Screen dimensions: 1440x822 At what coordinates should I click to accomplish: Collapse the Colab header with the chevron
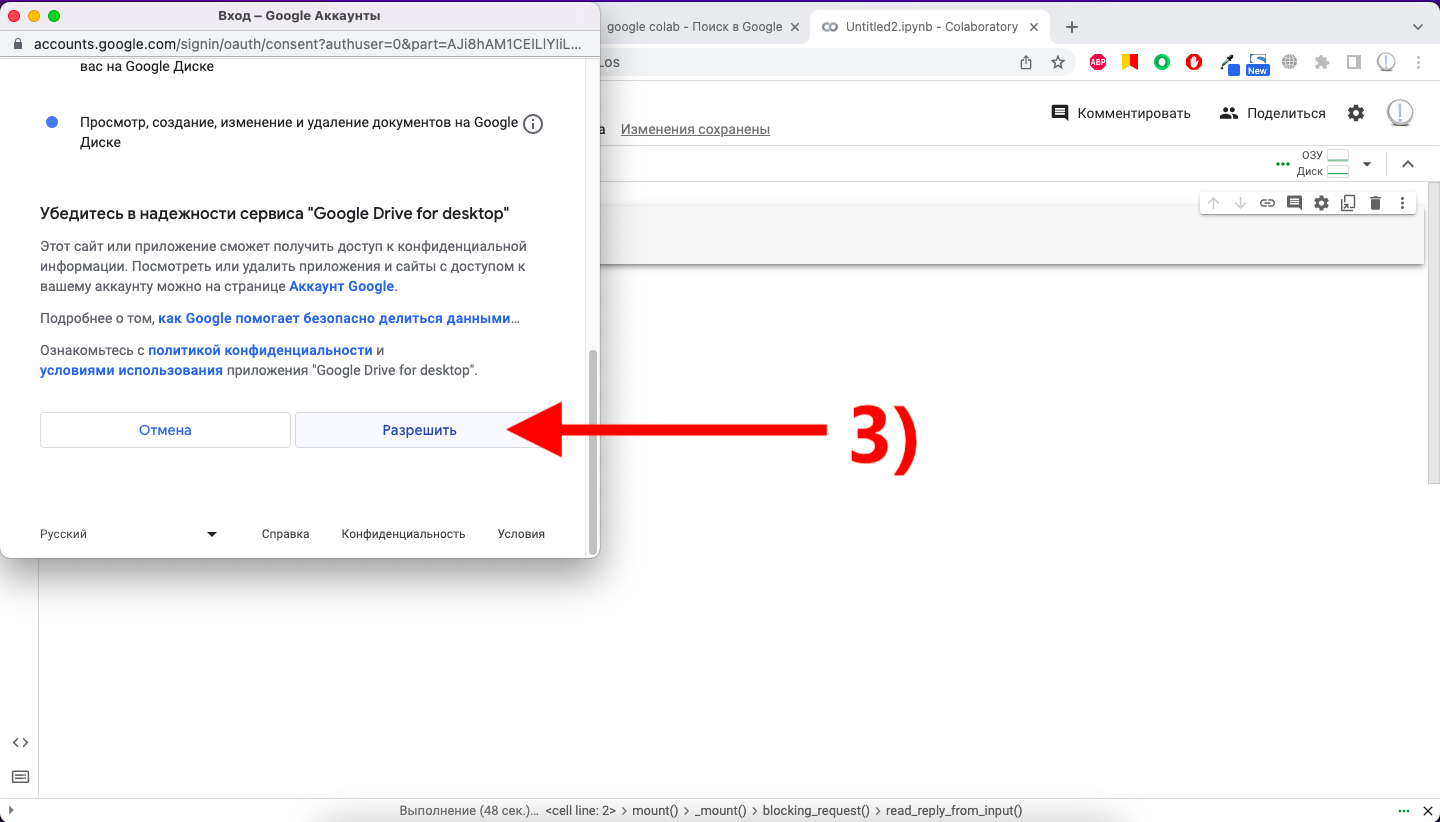coord(1408,164)
